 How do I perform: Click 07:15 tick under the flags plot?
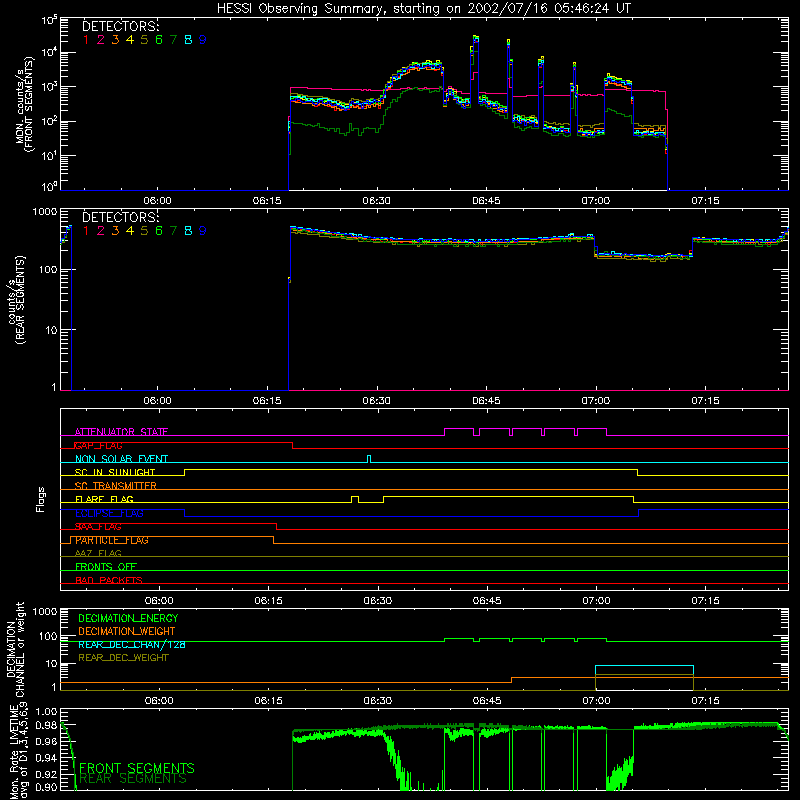tap(706, 601)
